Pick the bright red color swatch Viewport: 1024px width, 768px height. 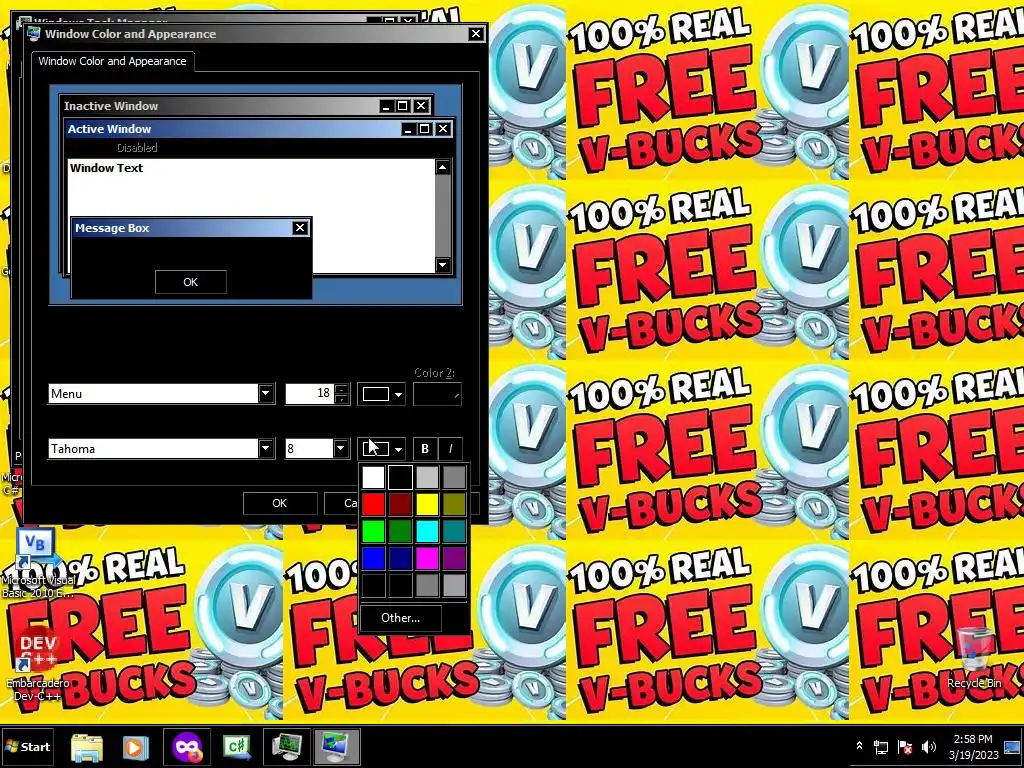pyautogui.click(x=374, y=504)
